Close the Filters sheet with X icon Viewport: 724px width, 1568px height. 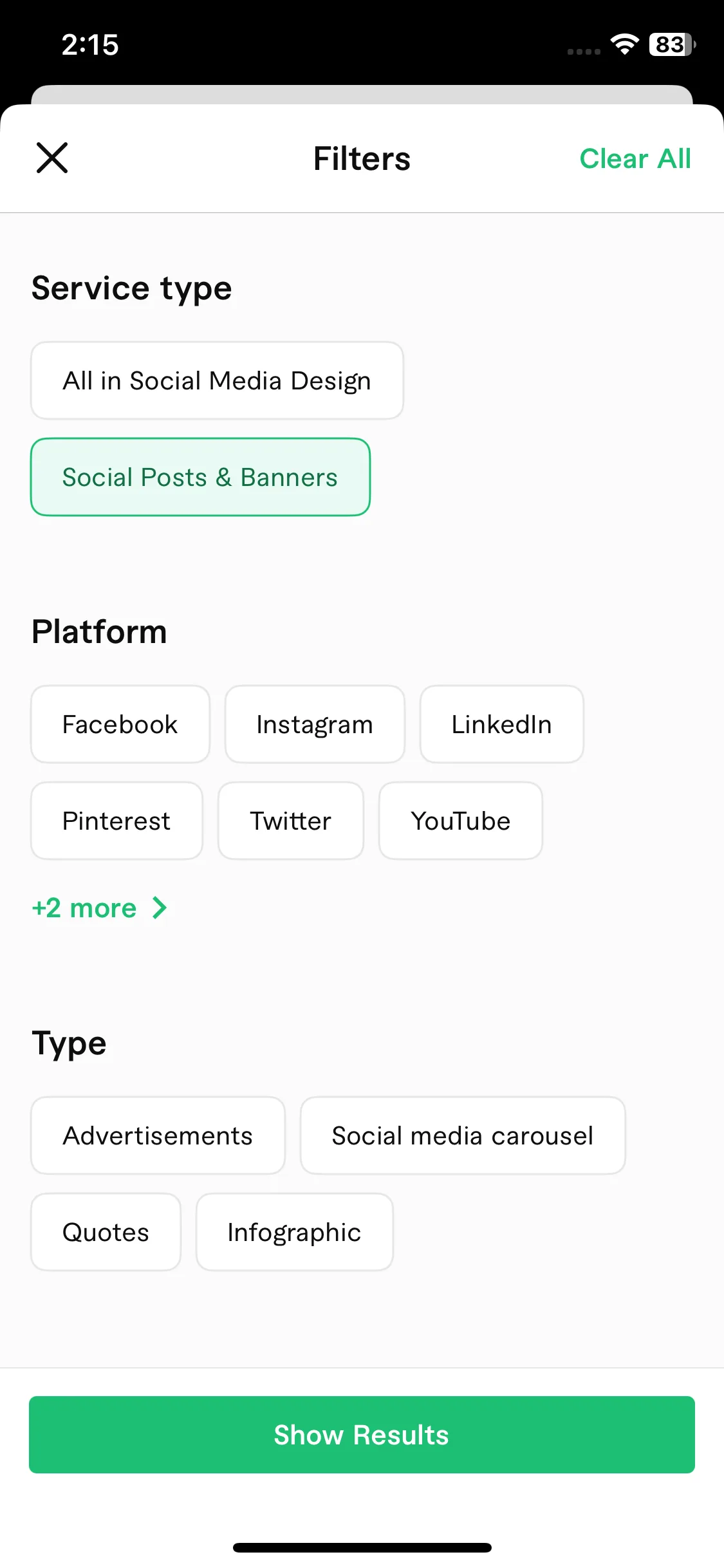(x=52, y=158)
